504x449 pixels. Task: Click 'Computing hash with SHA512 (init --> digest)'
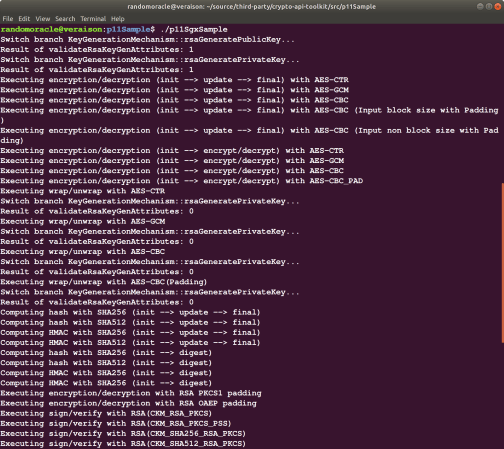coord(106,363)
